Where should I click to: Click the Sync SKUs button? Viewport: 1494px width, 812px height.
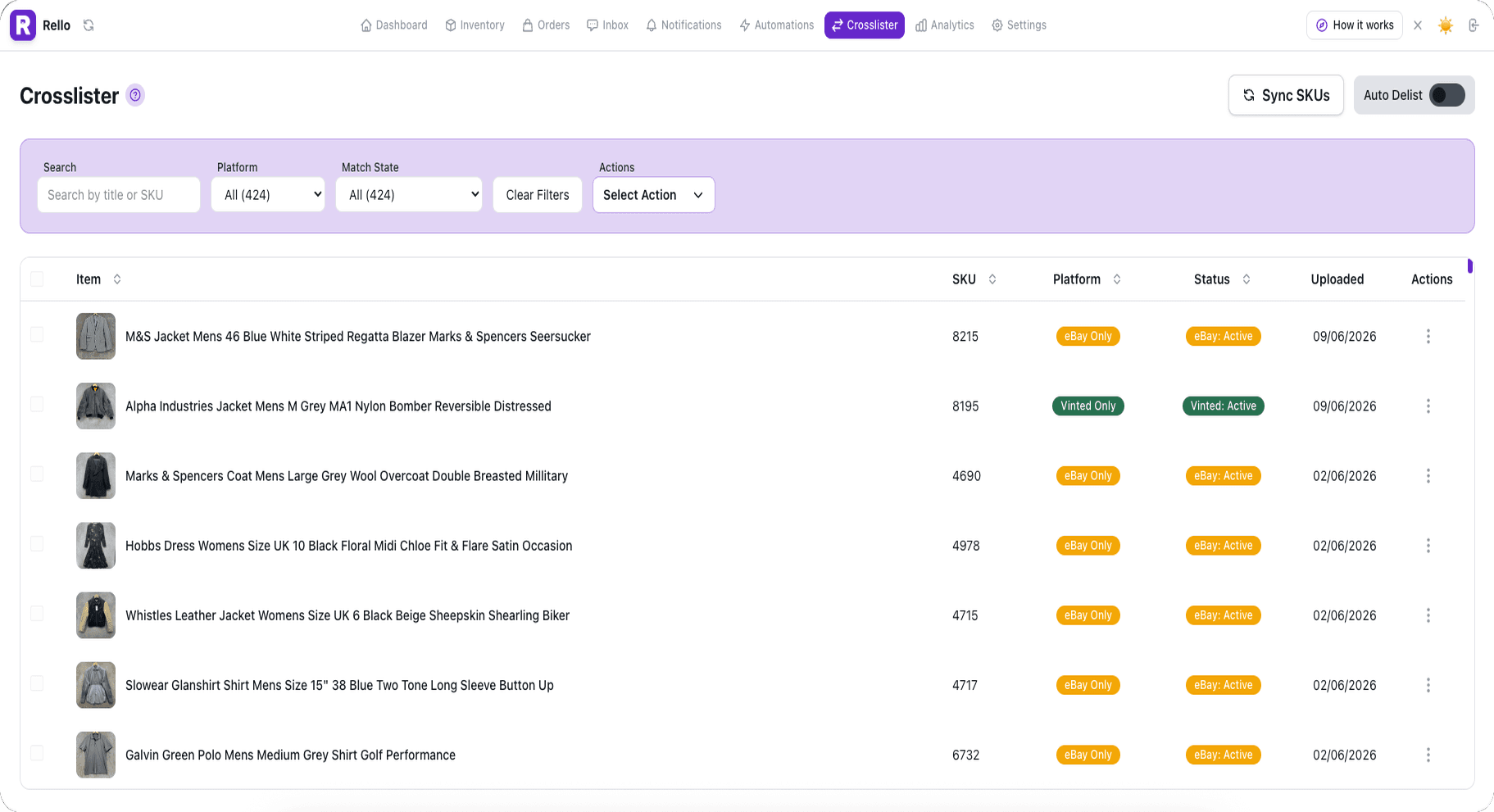pos(1286,95)
